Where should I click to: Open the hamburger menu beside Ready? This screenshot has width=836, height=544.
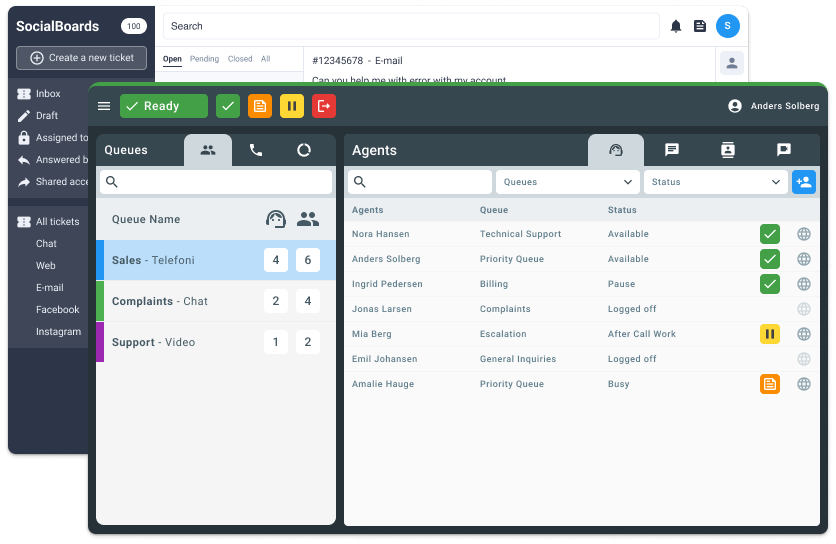pos(104,106)
